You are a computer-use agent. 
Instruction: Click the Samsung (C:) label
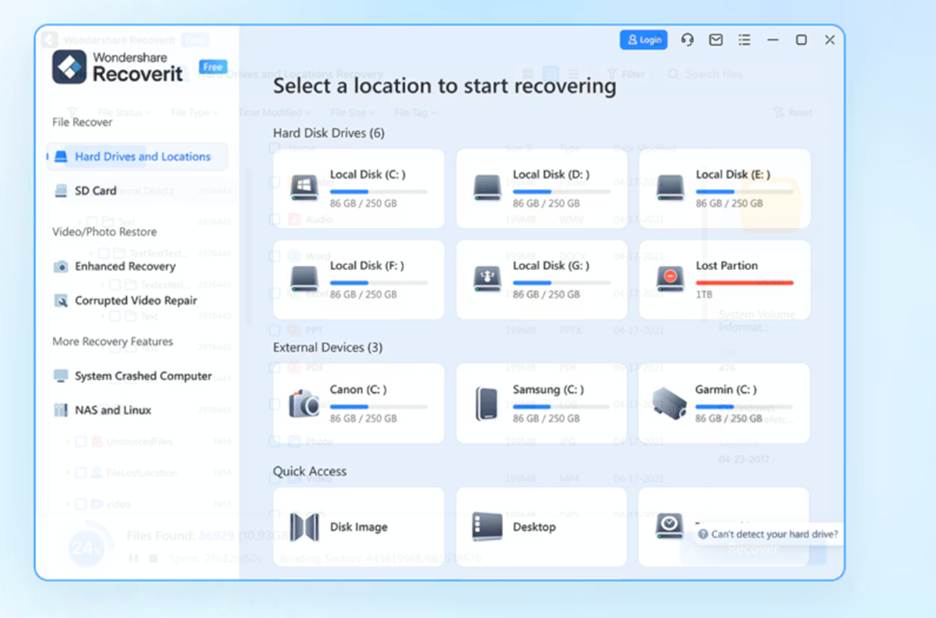pyautogui.click(x=548, y=389)
